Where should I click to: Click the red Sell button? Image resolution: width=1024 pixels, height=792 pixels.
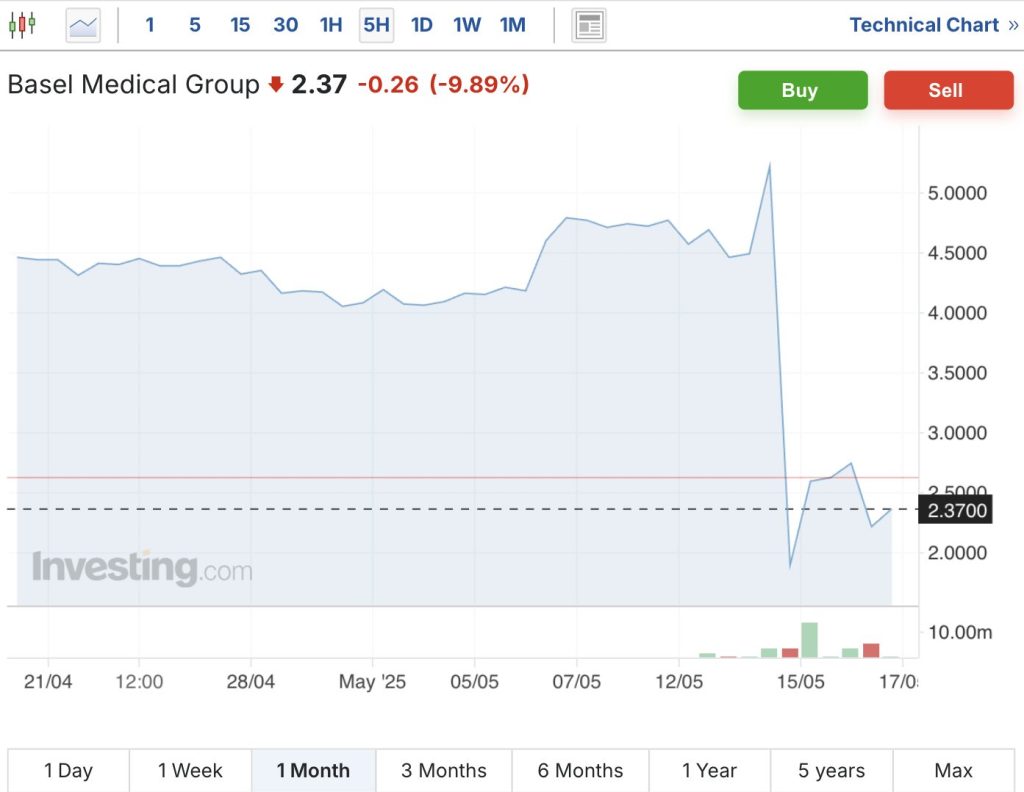(x=948, y=90)
